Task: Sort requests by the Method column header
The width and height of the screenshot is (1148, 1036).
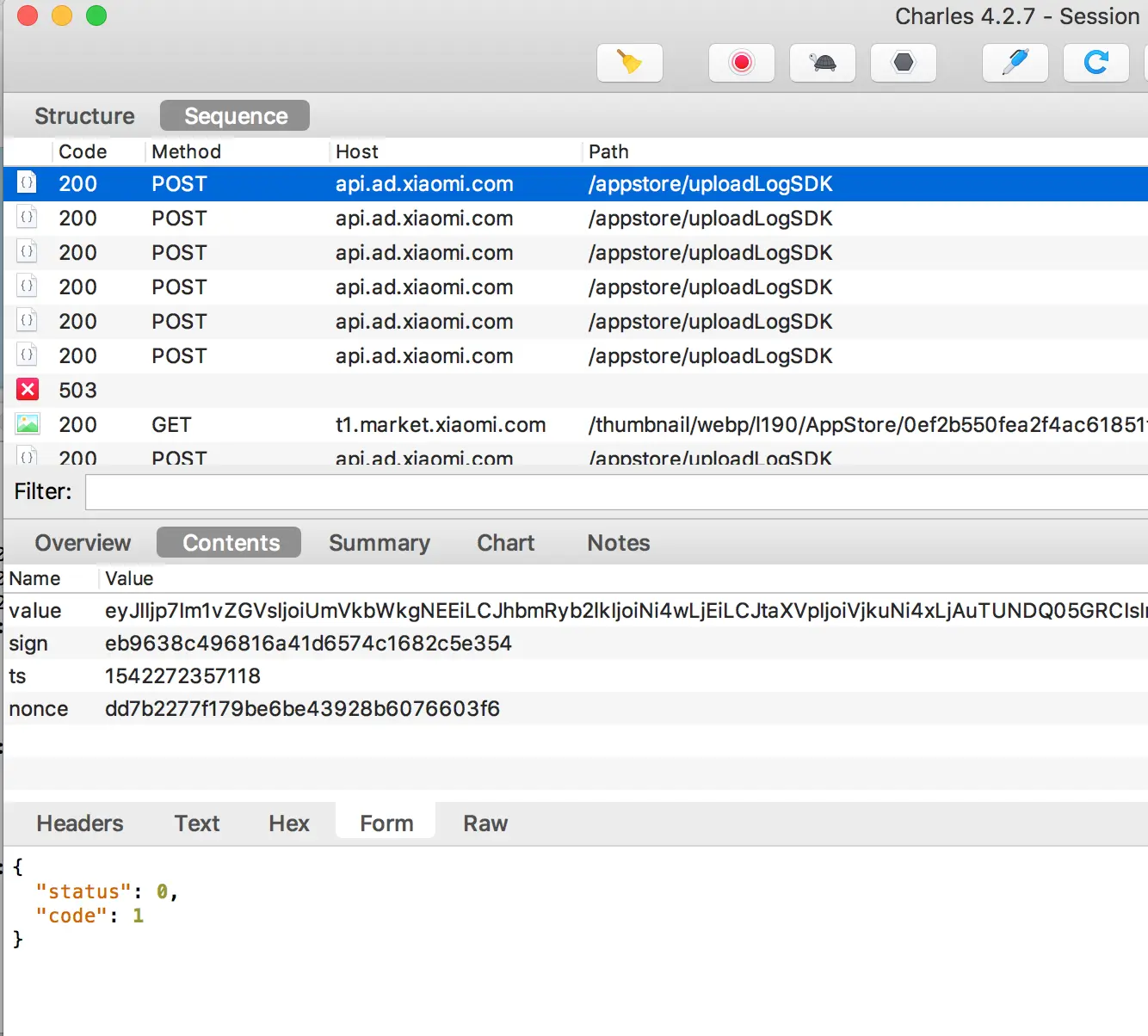Action: click(x=187, y=151)
